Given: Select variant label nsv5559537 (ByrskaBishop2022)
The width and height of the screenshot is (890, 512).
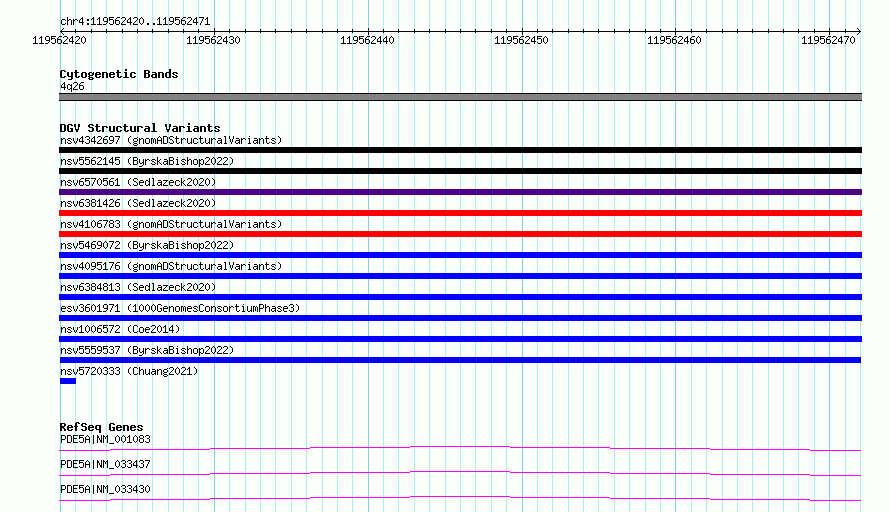Looking at the screenshot, I should (147, 350).
